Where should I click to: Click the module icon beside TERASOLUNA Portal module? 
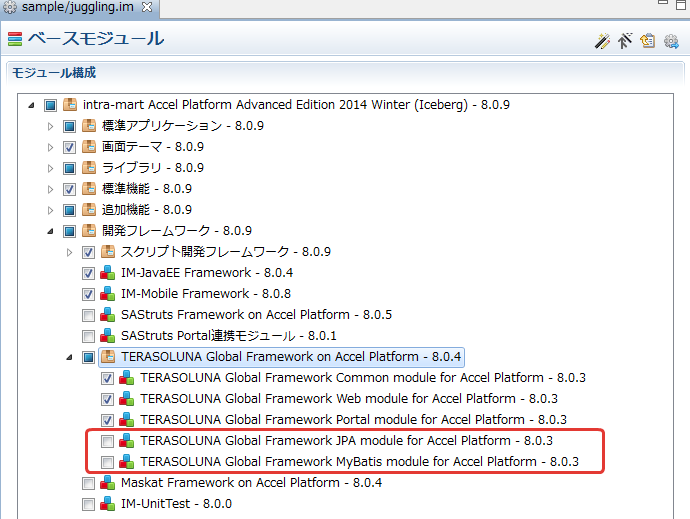(127, 420)
